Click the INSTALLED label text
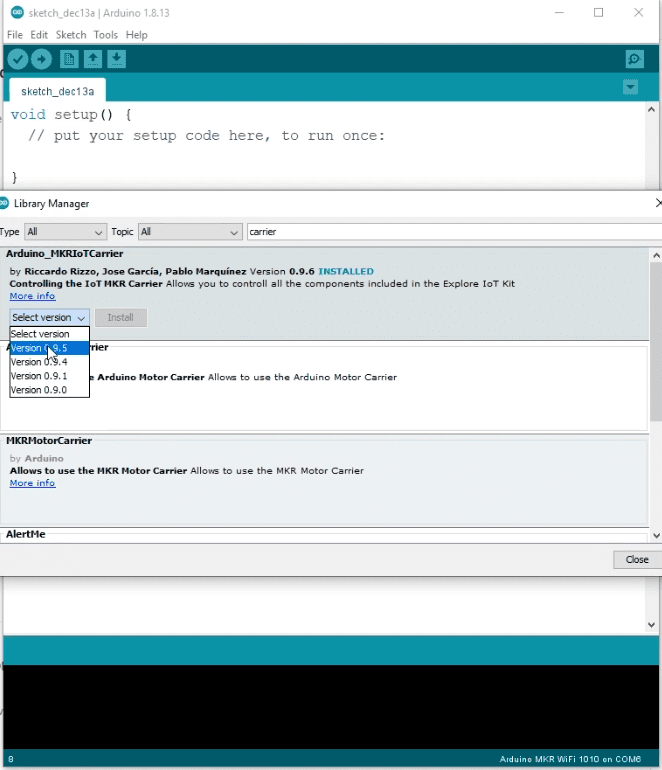662x770 pixels. click(x=346, y=272)
